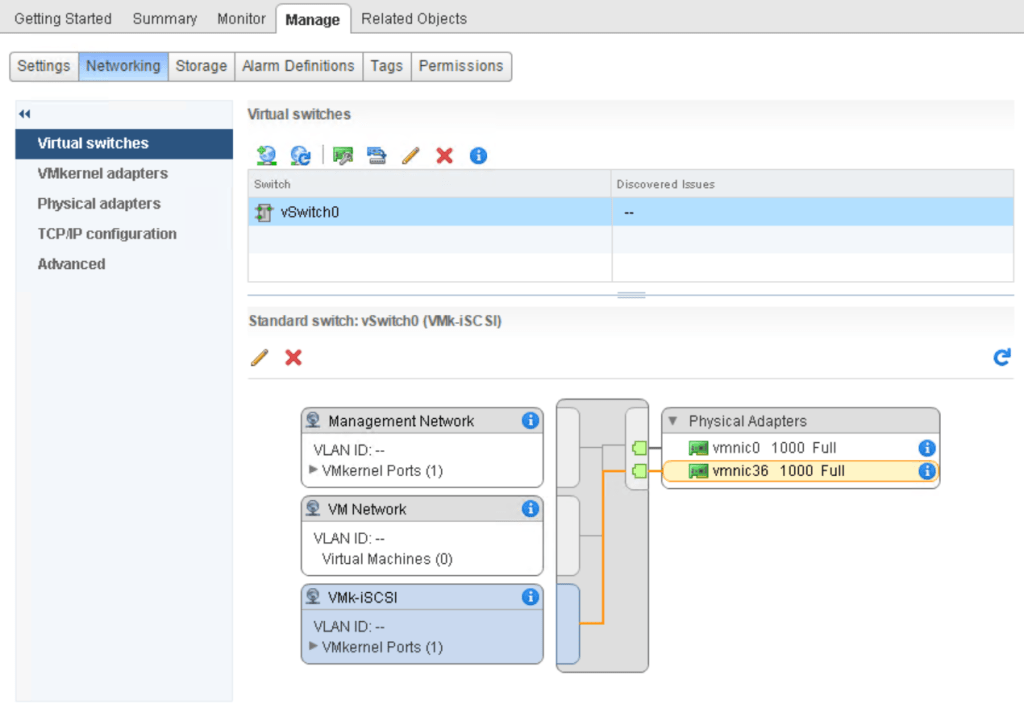The height and width of the screenshot is (708, 1024).
Task: Click the Virtual Machines (0) entry
Action: (x=387, y=559)
